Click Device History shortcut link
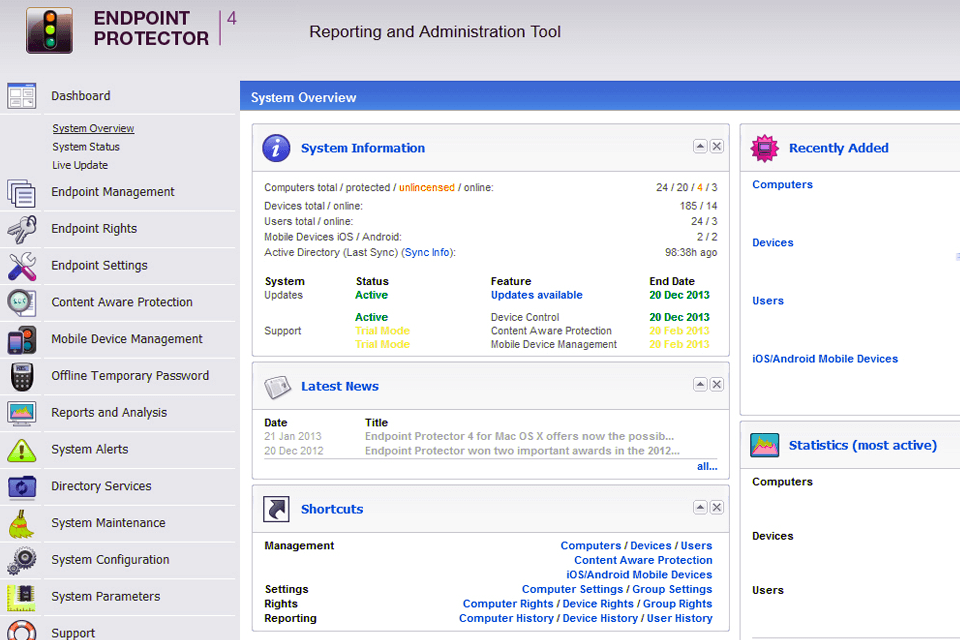The width and height of the screenshot is (960, 640). 600,619
